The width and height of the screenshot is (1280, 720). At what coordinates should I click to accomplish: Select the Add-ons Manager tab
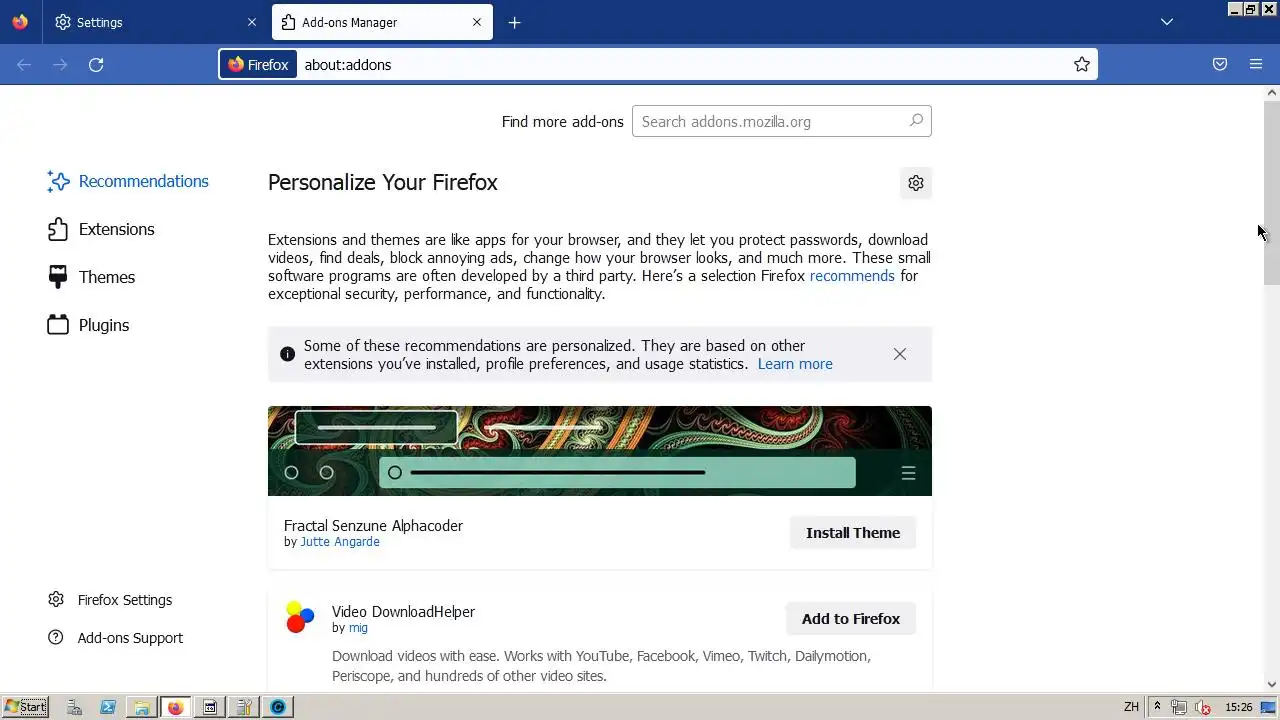(x=382, y=22)
